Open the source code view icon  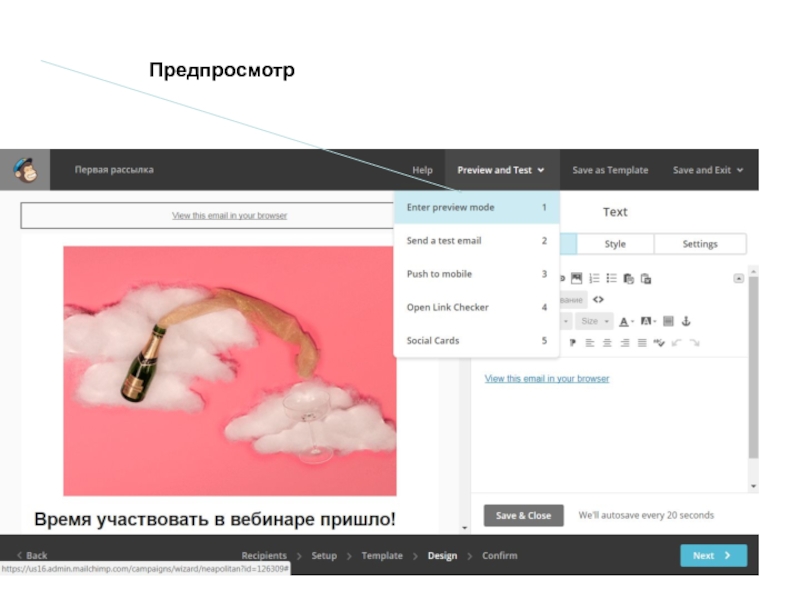(598, 299)
